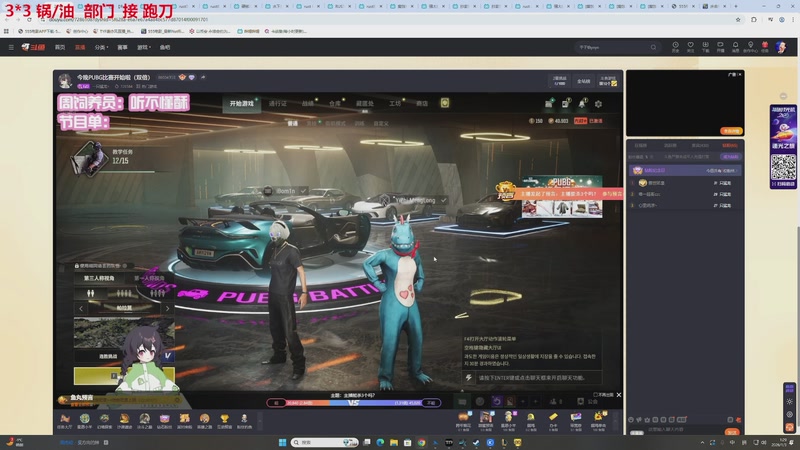Focus the Douyu search input field

(612, 47)
